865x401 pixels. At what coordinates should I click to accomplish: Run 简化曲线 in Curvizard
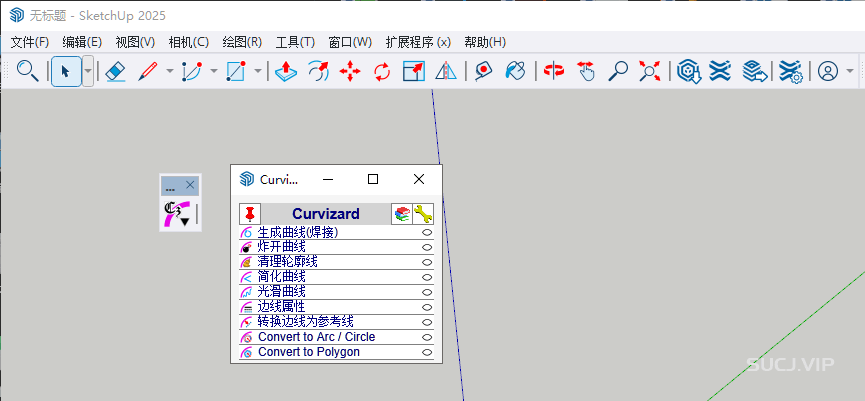click(x=281, y=277)
